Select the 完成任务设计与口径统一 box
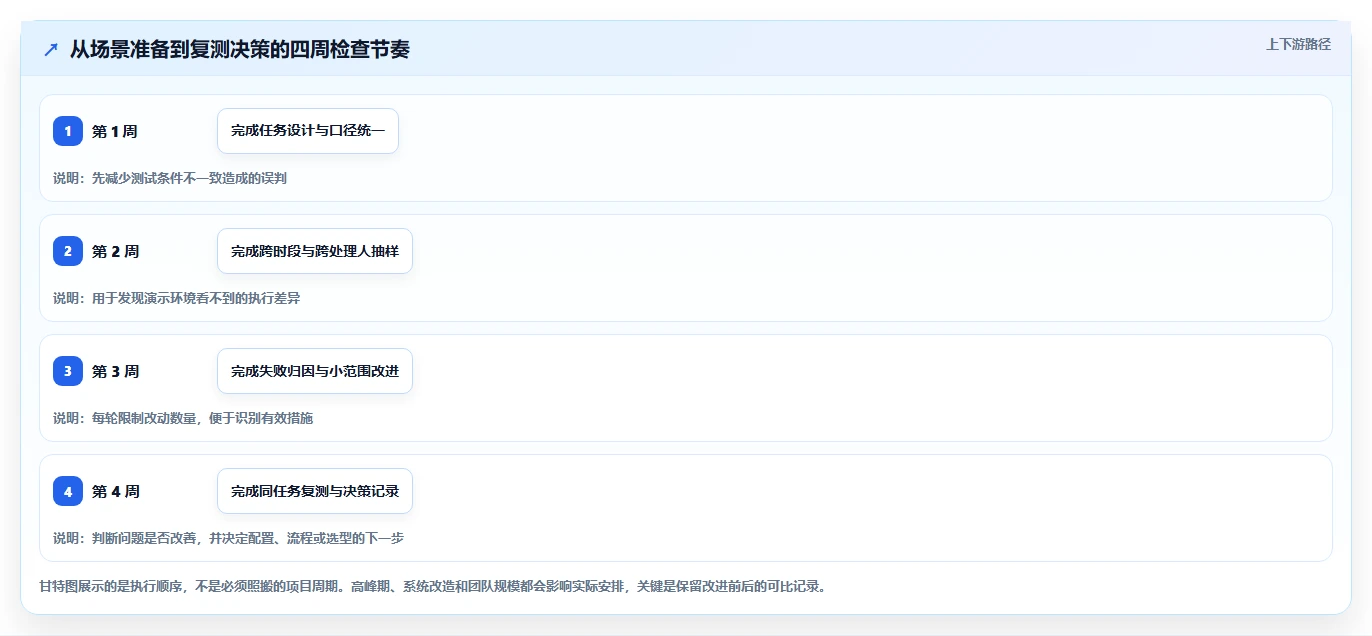This screenshot has width=1372, height=636. click(x=308, y=131)
